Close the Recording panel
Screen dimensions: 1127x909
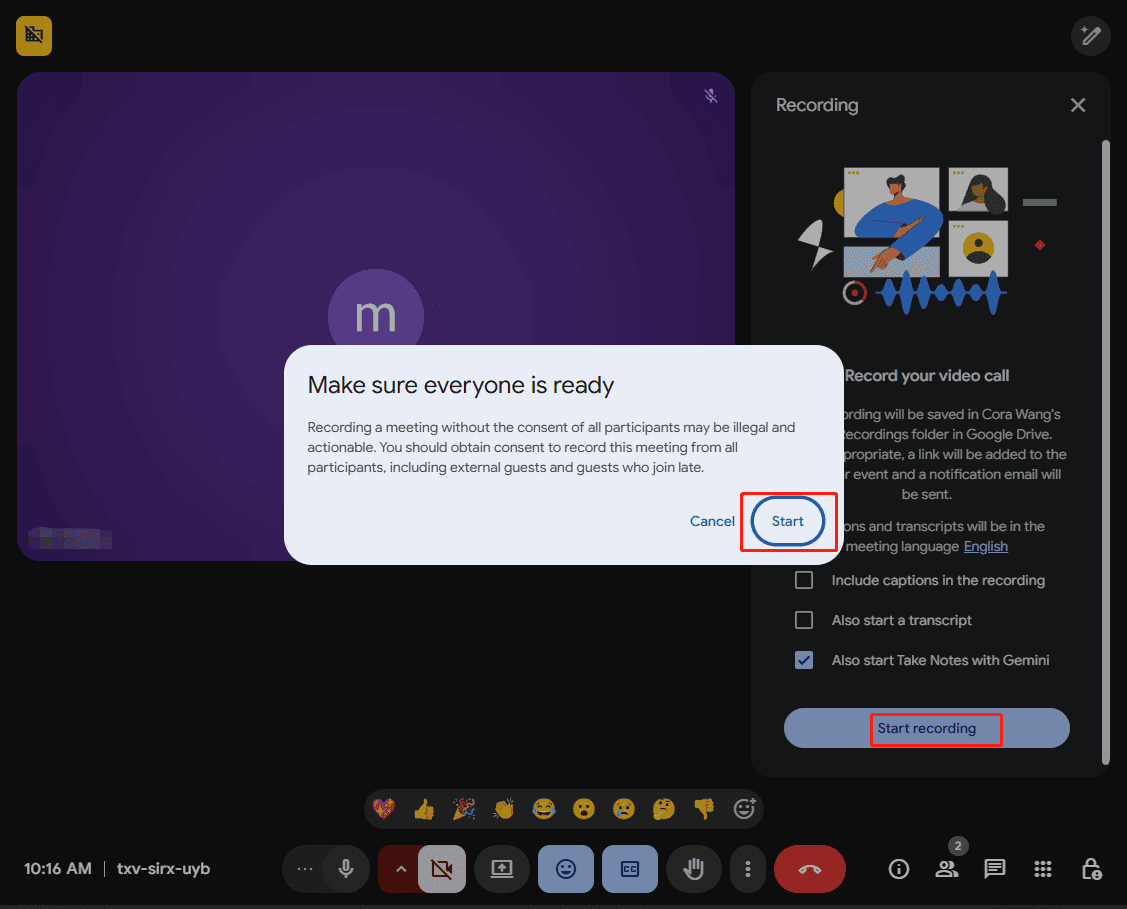[x=1078, y=105]
